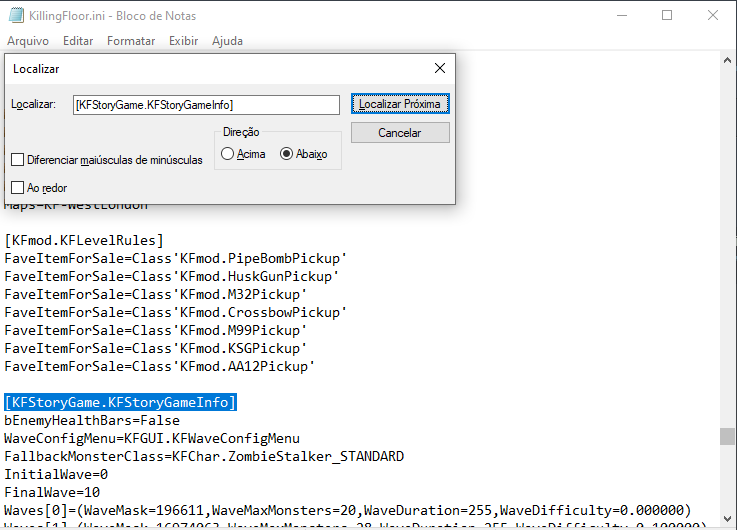Open the Ajuda menu
The width and height of the screenshot is (737, 530).
tap(227, 41)
